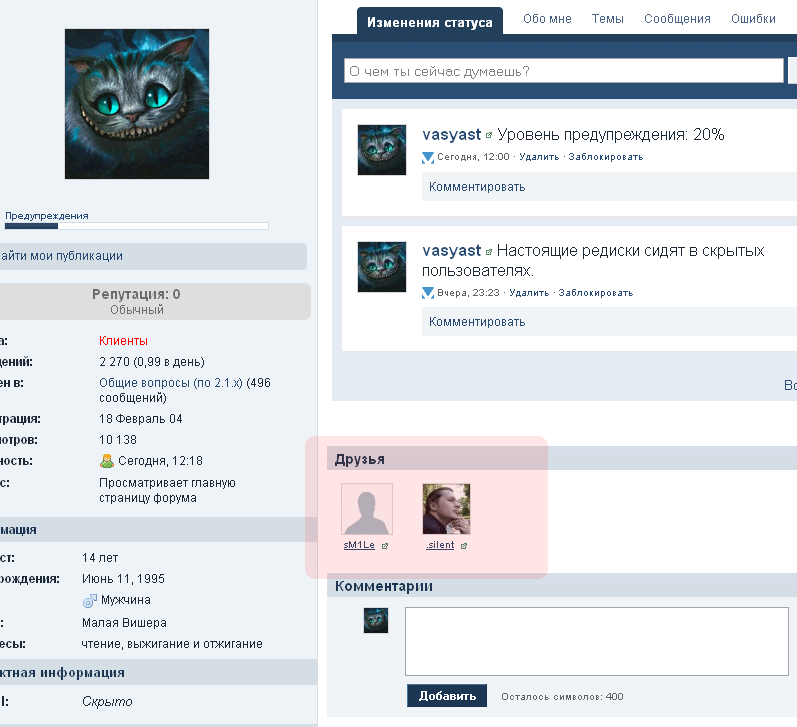Click the text 'чтение, выжигание и отжигание'
Screen dimensions: 797x727
(x=172, y=644)
